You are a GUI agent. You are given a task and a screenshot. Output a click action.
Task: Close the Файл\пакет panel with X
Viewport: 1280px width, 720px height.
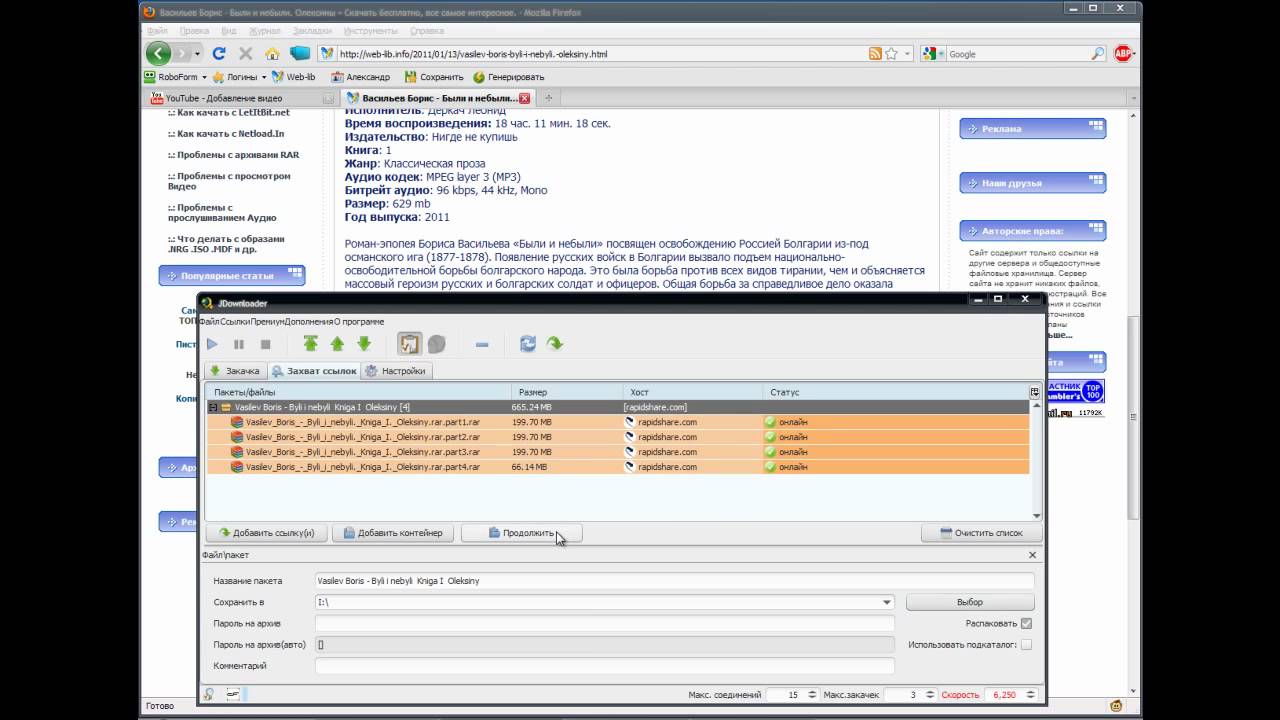(x=1033, y=555)
